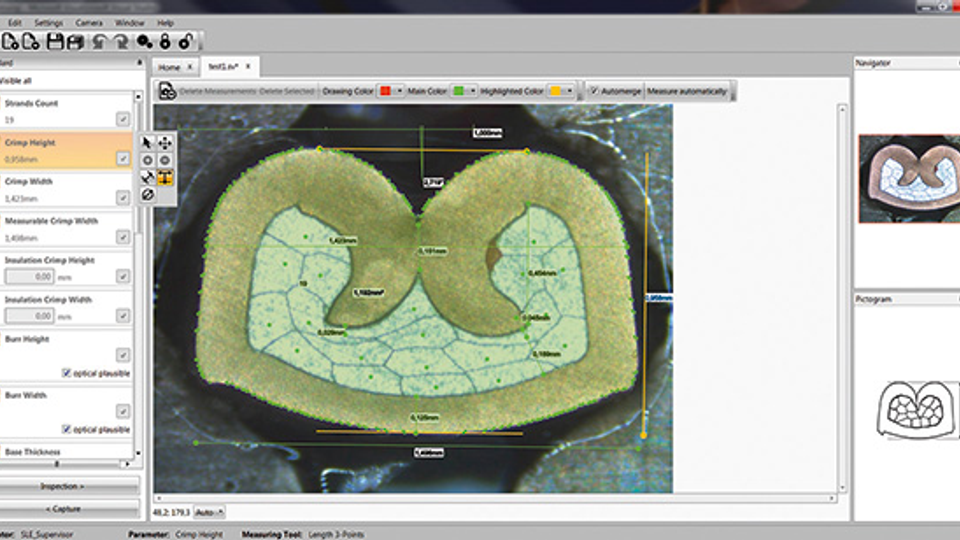Toggle the Strands Count checkmark box
Viewport: 960px width, 540px height.
(x=122, y=119)
